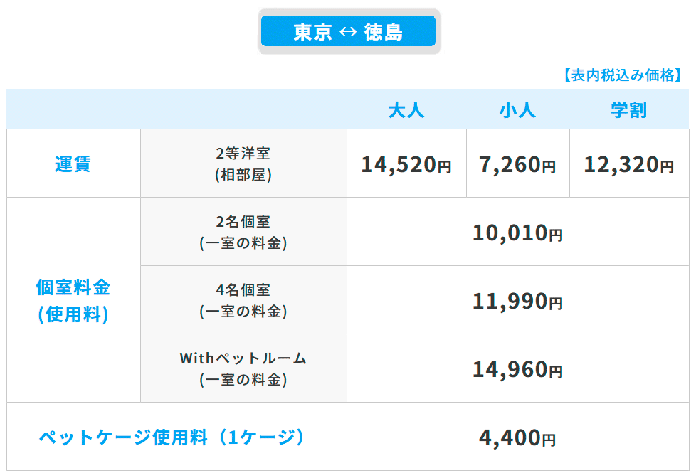
Task: Click the 2等洋室 (相部屋) room type cell
Action: point(243,164)
